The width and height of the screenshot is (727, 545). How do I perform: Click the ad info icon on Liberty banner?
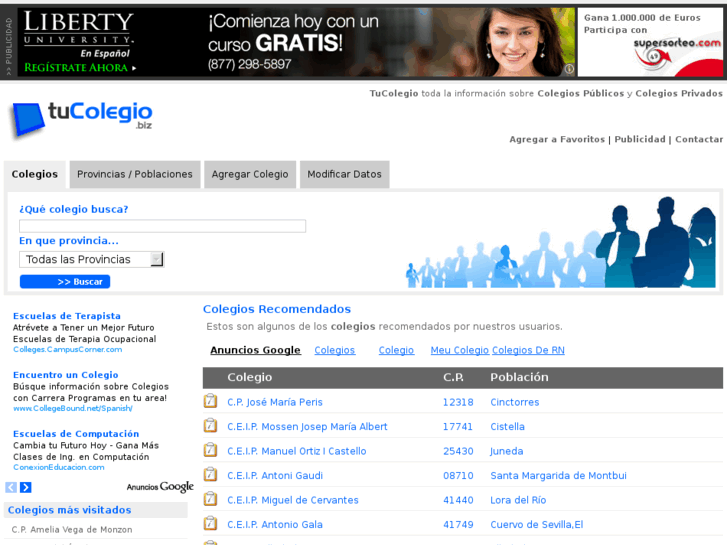point(569,69)
